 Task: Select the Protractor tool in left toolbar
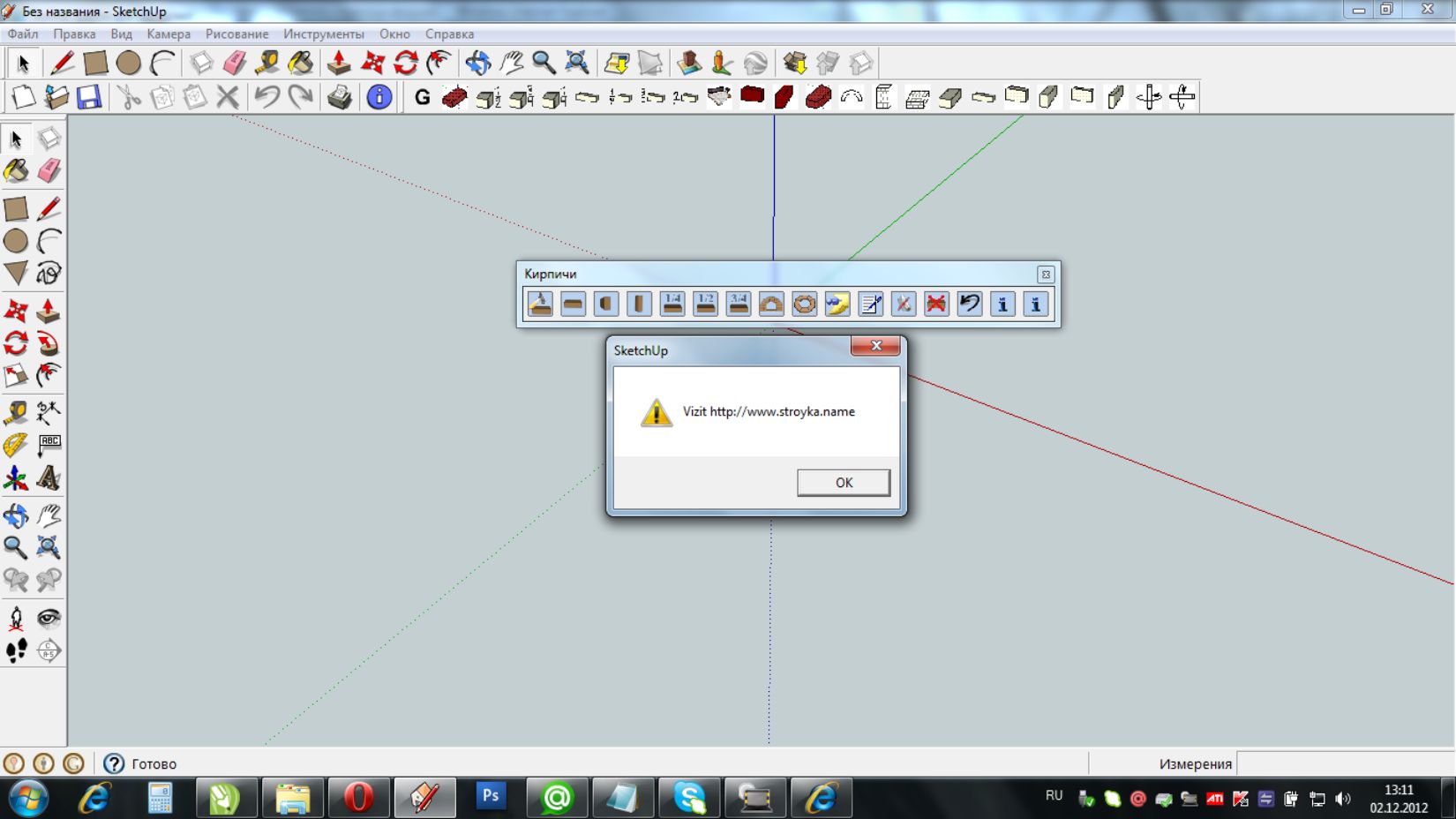point(16,446)
